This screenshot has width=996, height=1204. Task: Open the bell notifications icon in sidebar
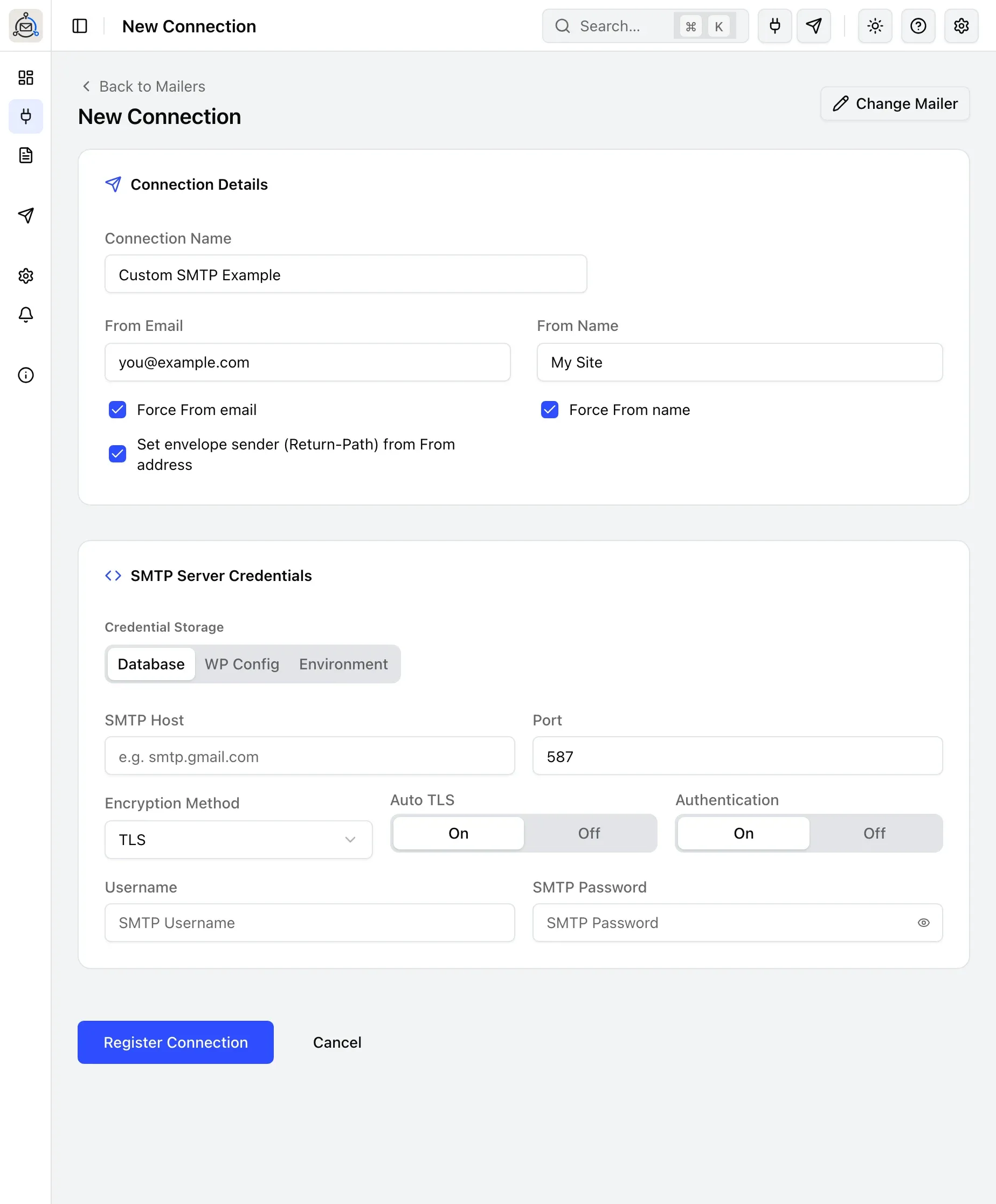(26, 315)
